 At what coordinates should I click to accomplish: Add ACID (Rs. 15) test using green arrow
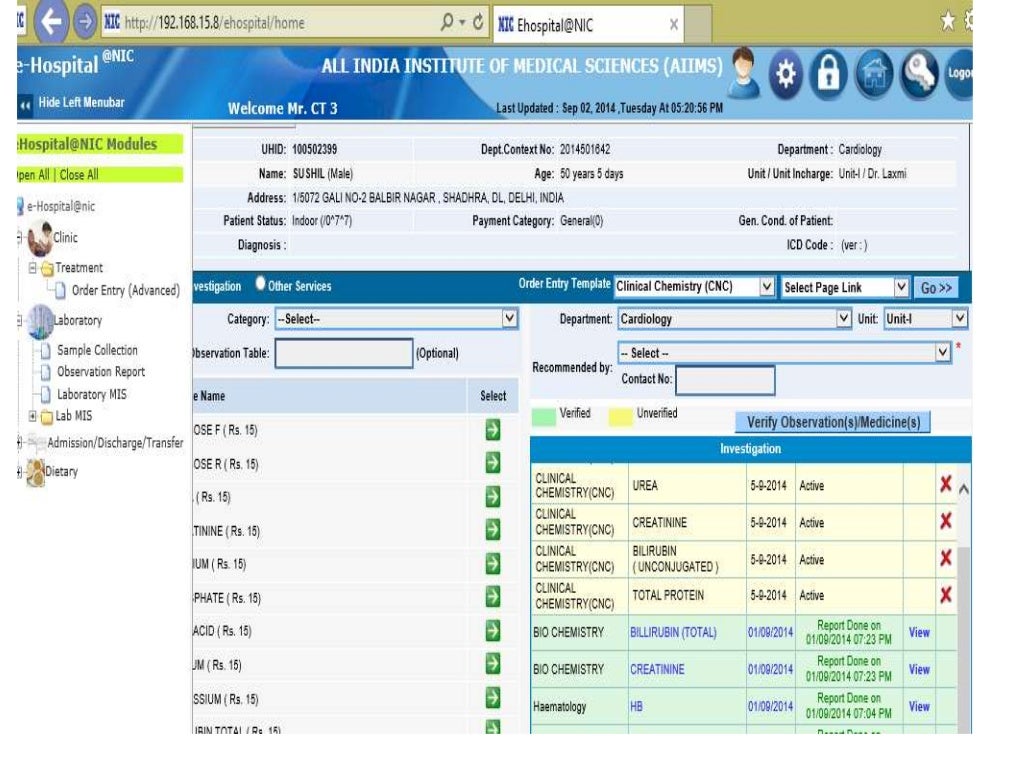click(493, 630)
